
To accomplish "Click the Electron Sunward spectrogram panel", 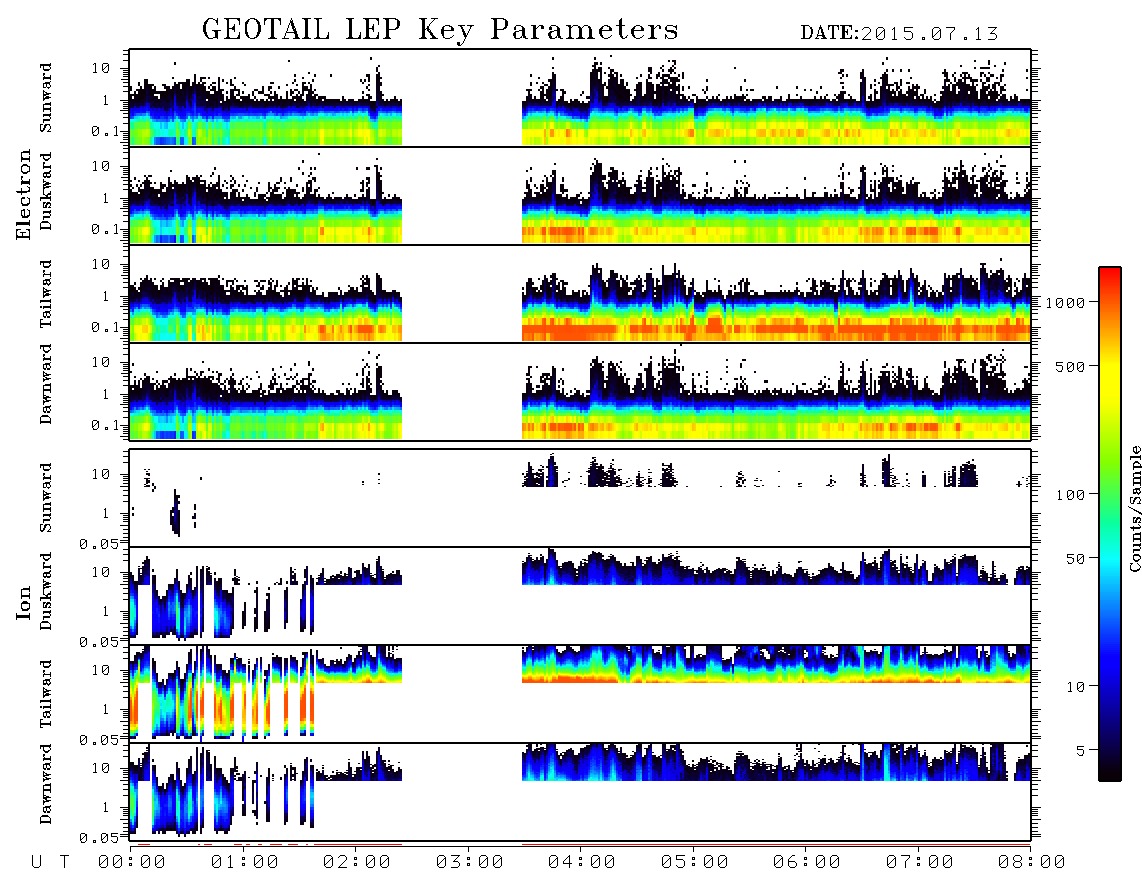I will click(580, 98).
